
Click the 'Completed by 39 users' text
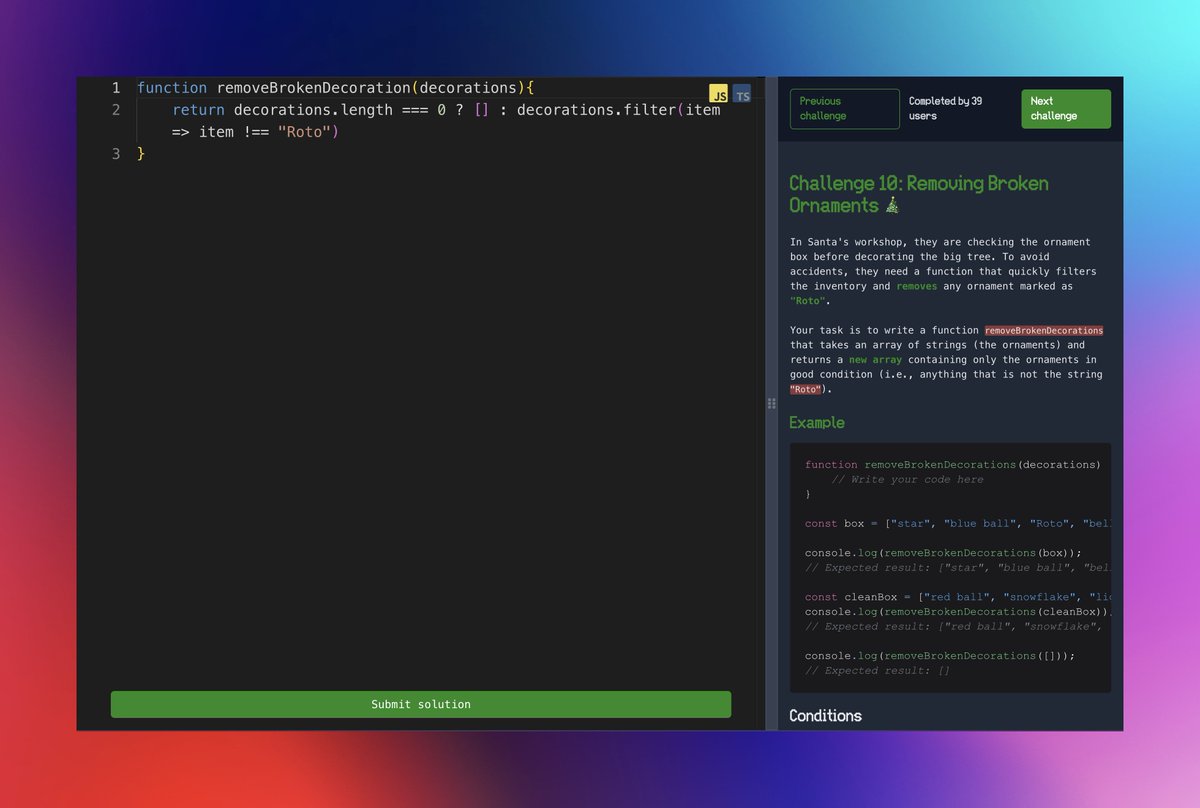click(x=946, y=109)
